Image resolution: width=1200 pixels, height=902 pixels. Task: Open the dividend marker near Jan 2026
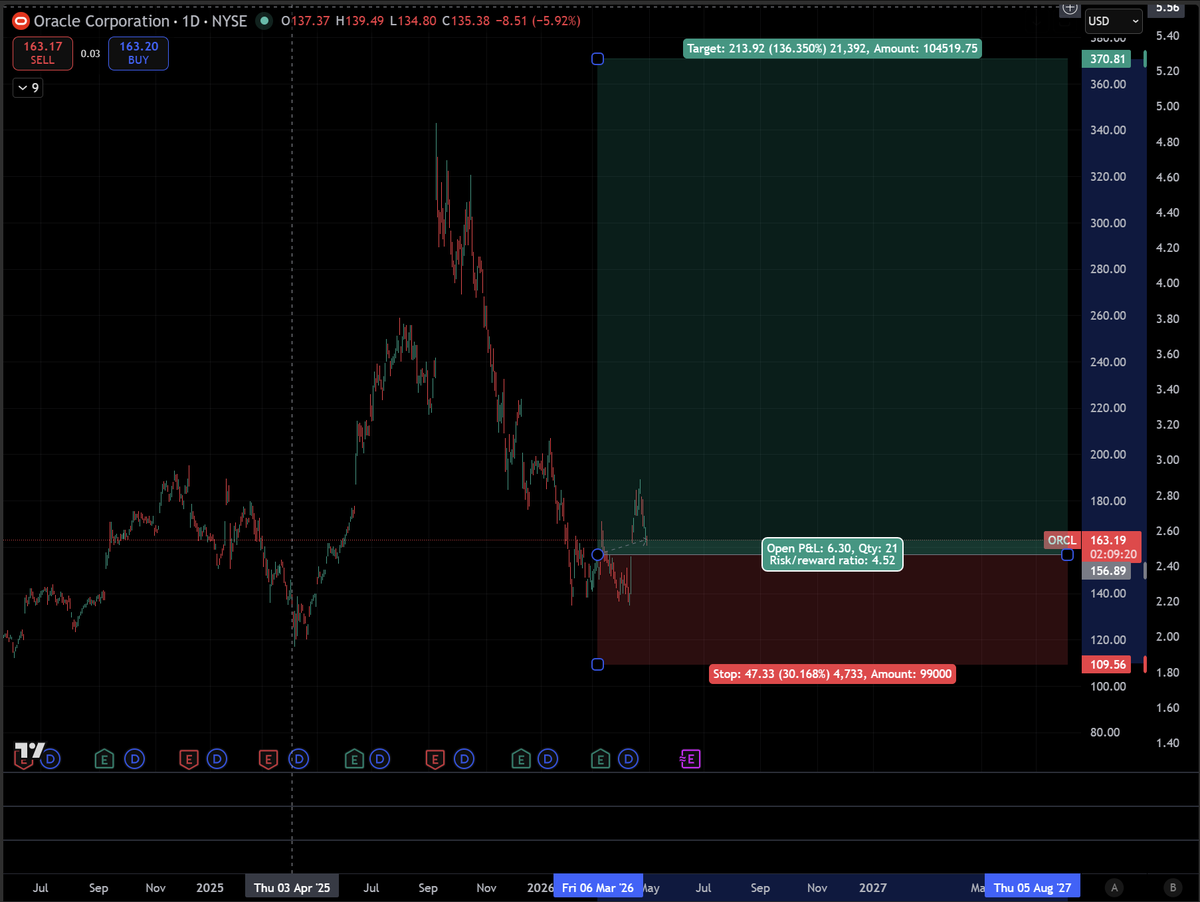click(547, 759)
